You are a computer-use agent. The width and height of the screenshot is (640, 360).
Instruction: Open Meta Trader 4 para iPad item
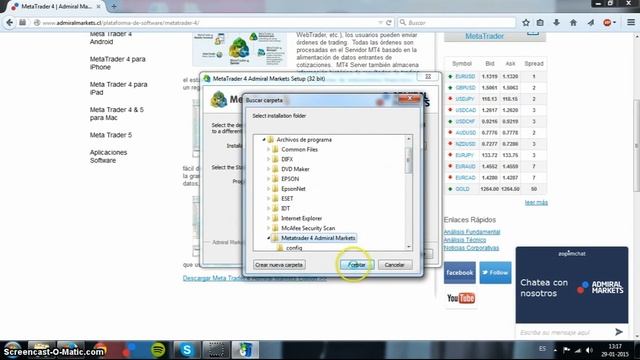(118, 89)
